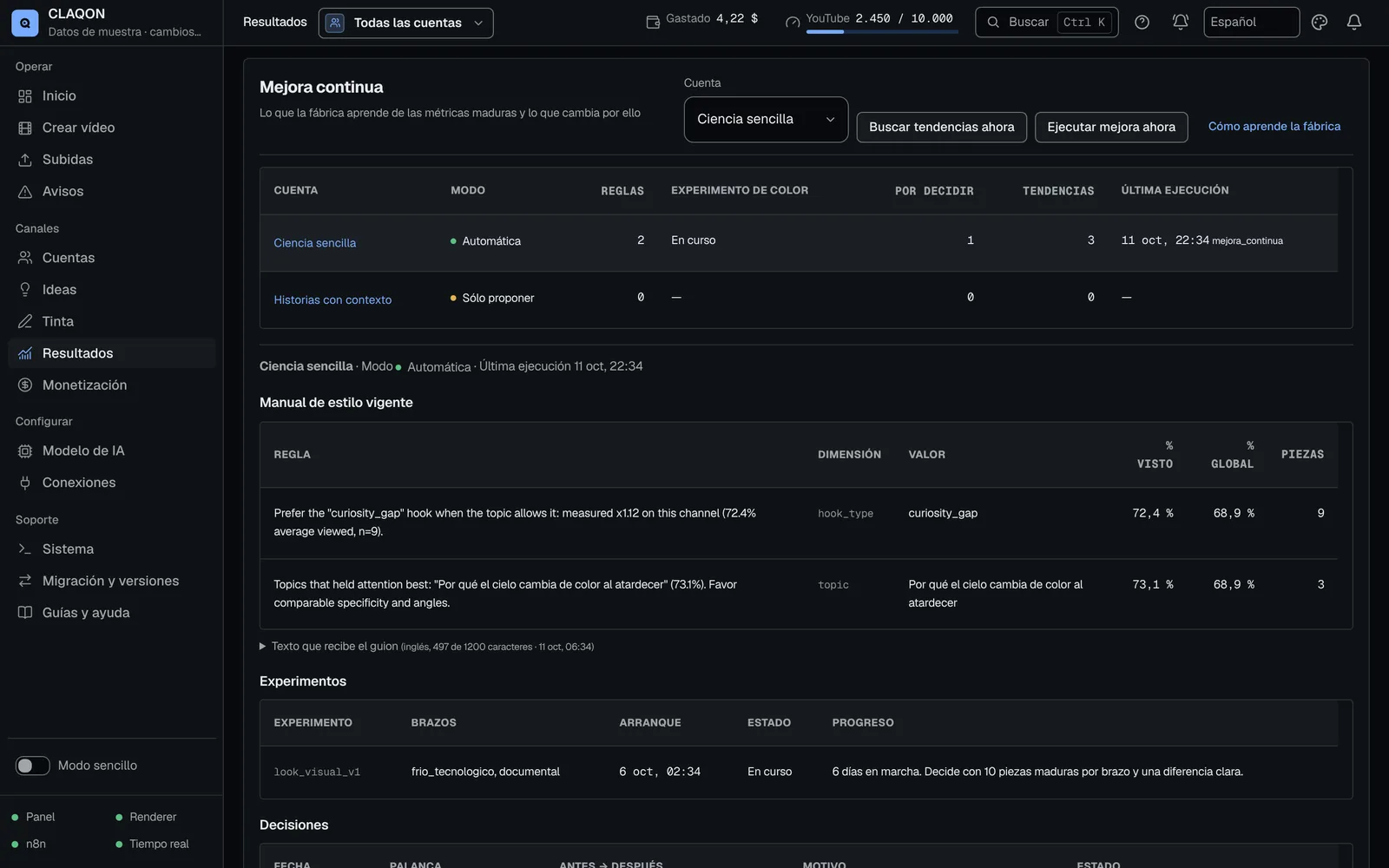Open the Cuenta Ciencia sencilla dropdown
The image size is (1389, 868).
[x=766, y=119]
